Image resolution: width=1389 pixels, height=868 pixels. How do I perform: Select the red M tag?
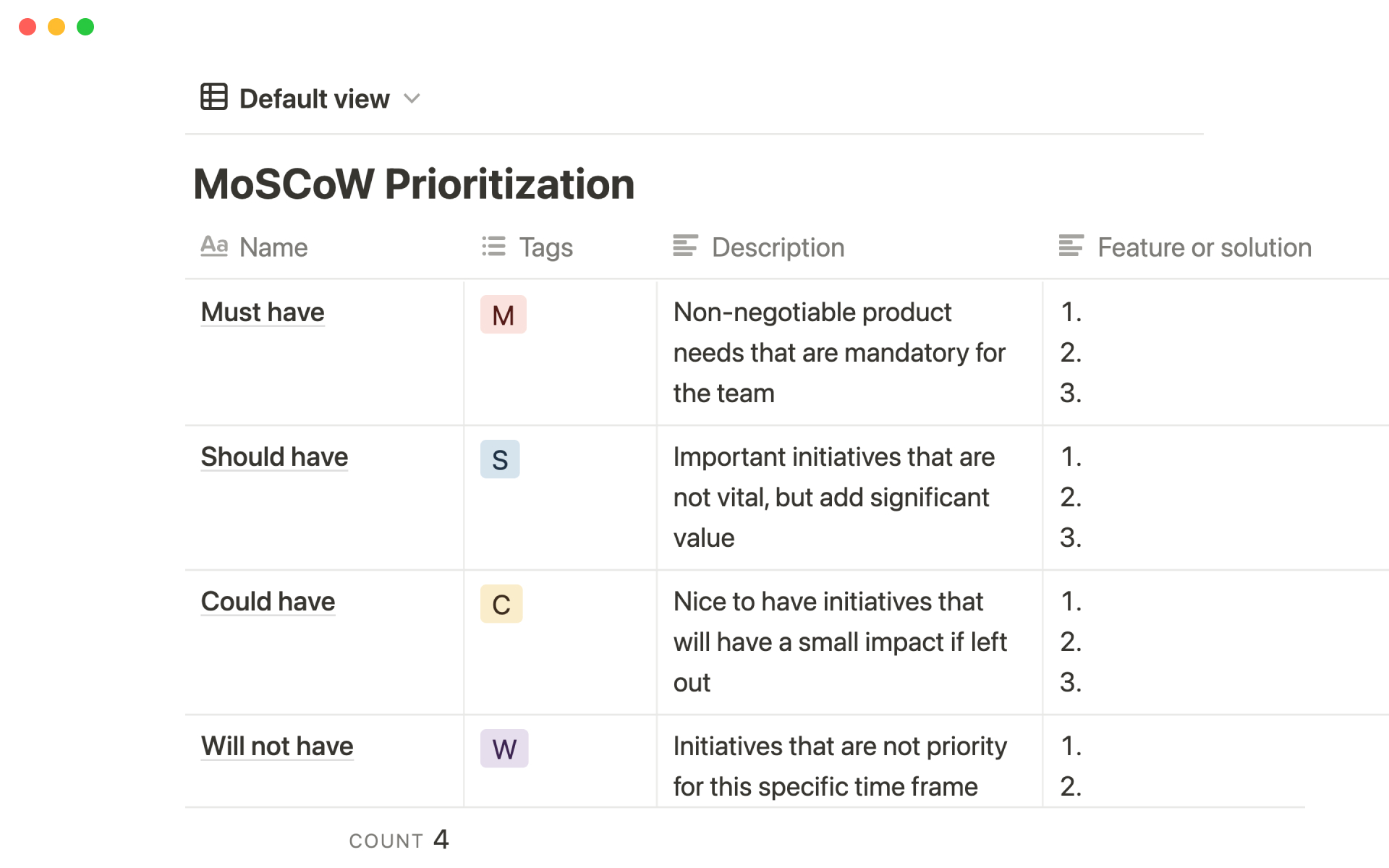point(503,315)
